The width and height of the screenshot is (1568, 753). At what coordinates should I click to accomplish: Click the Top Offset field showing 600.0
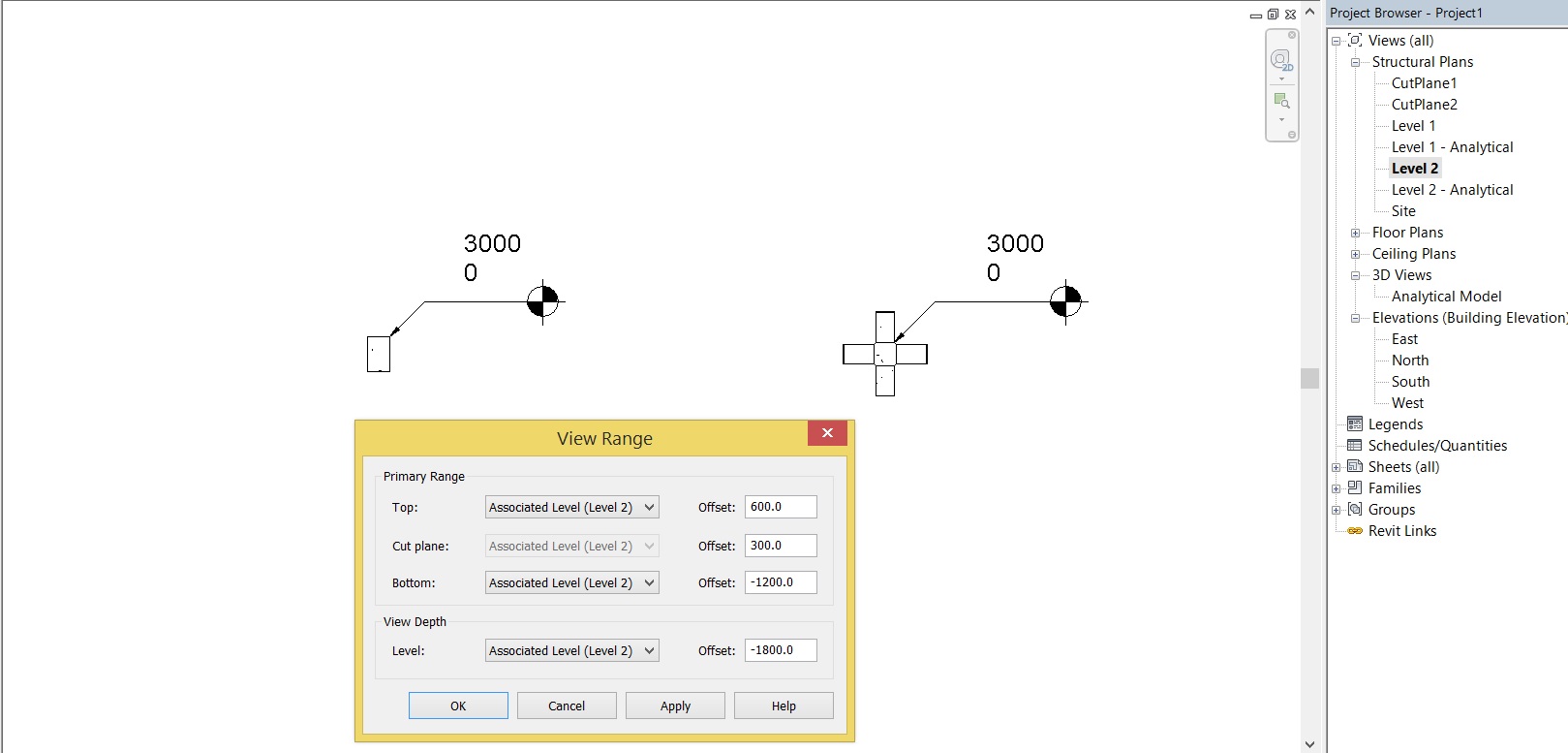pos(781,507)
